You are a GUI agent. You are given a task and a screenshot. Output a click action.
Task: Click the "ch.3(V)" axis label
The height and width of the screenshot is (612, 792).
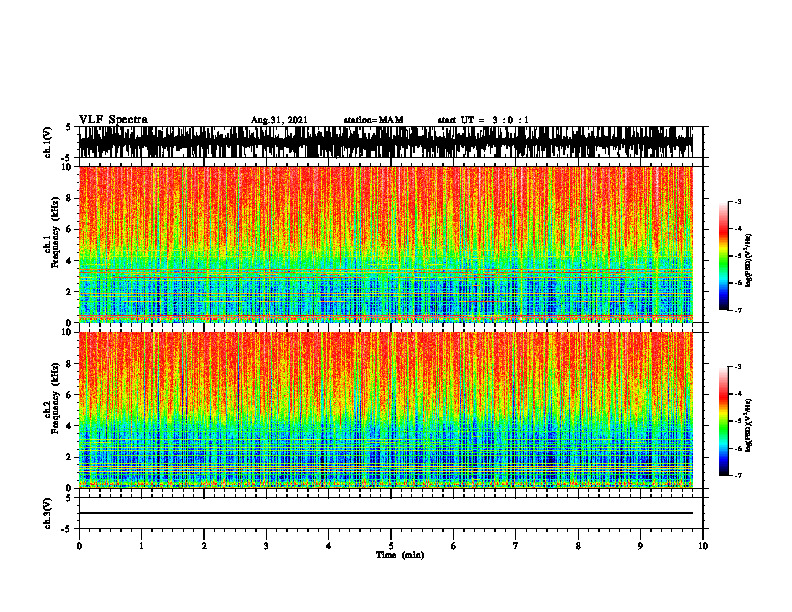47,513
